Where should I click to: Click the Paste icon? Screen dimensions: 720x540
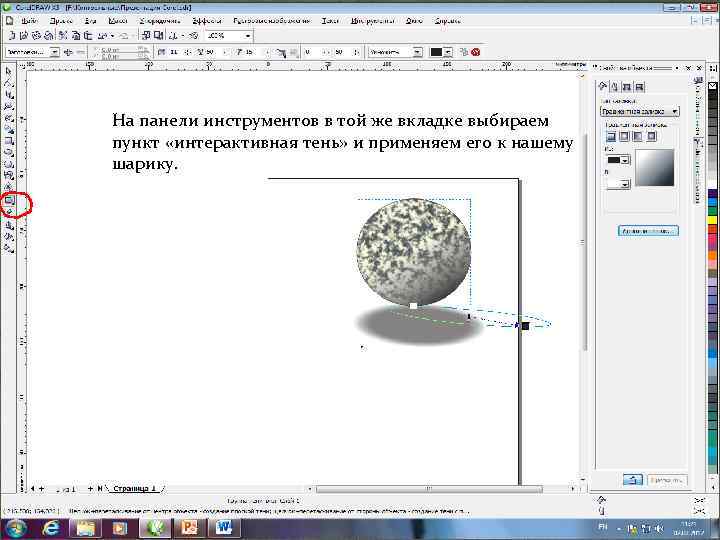87,35
